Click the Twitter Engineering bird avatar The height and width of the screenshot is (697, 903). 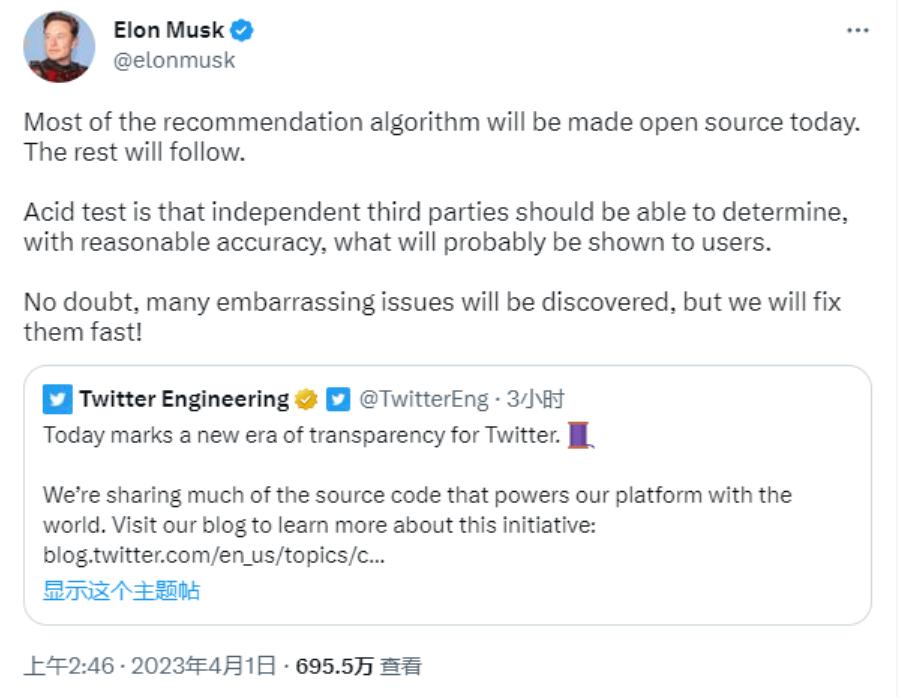tap(58, 400)
